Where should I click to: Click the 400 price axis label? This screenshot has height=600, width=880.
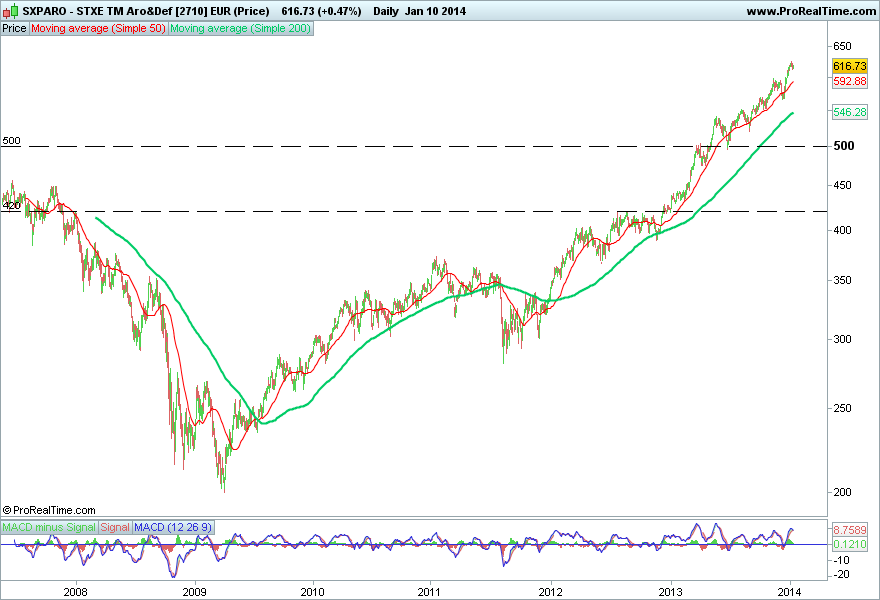tap(842, 230)
